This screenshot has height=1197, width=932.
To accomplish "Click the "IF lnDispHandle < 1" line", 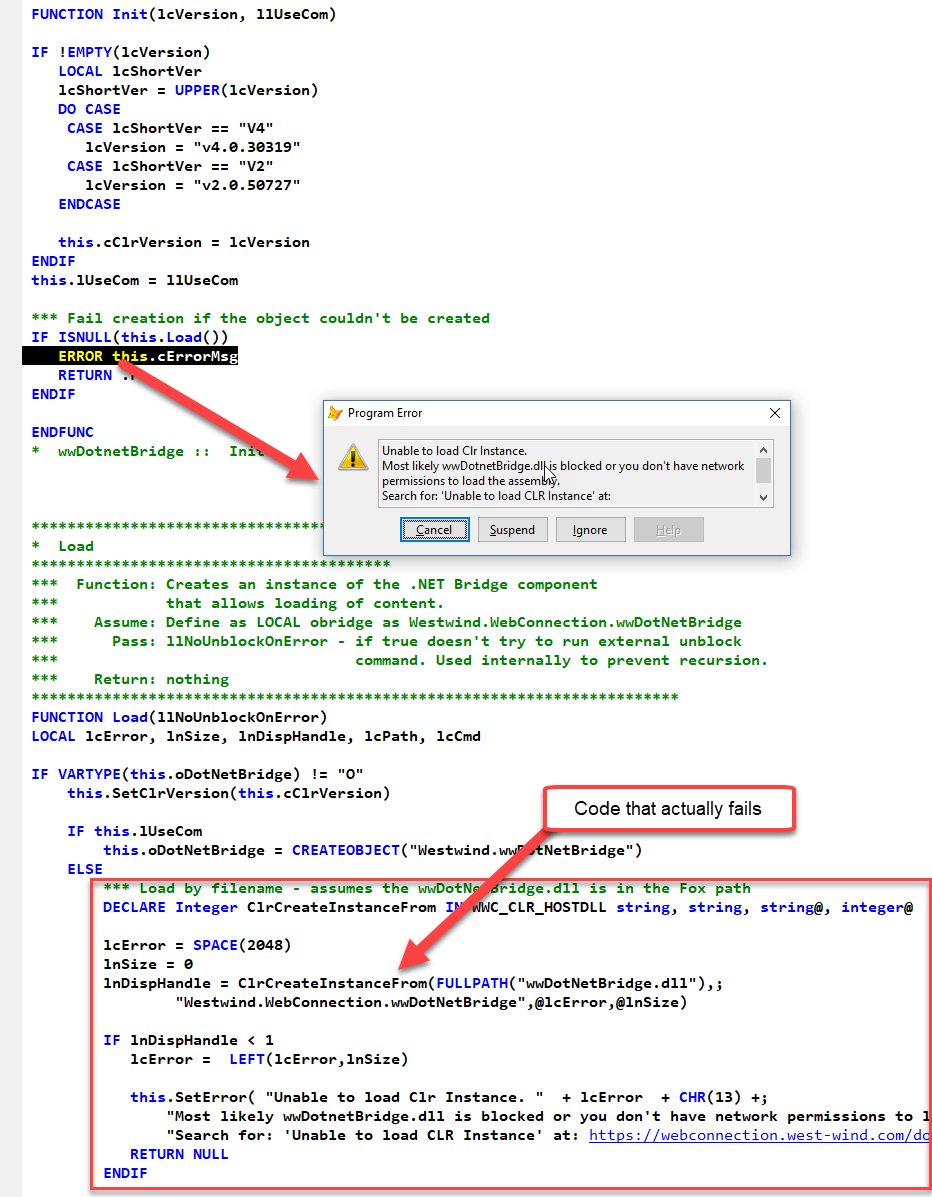I will (x=188, y=1040).
